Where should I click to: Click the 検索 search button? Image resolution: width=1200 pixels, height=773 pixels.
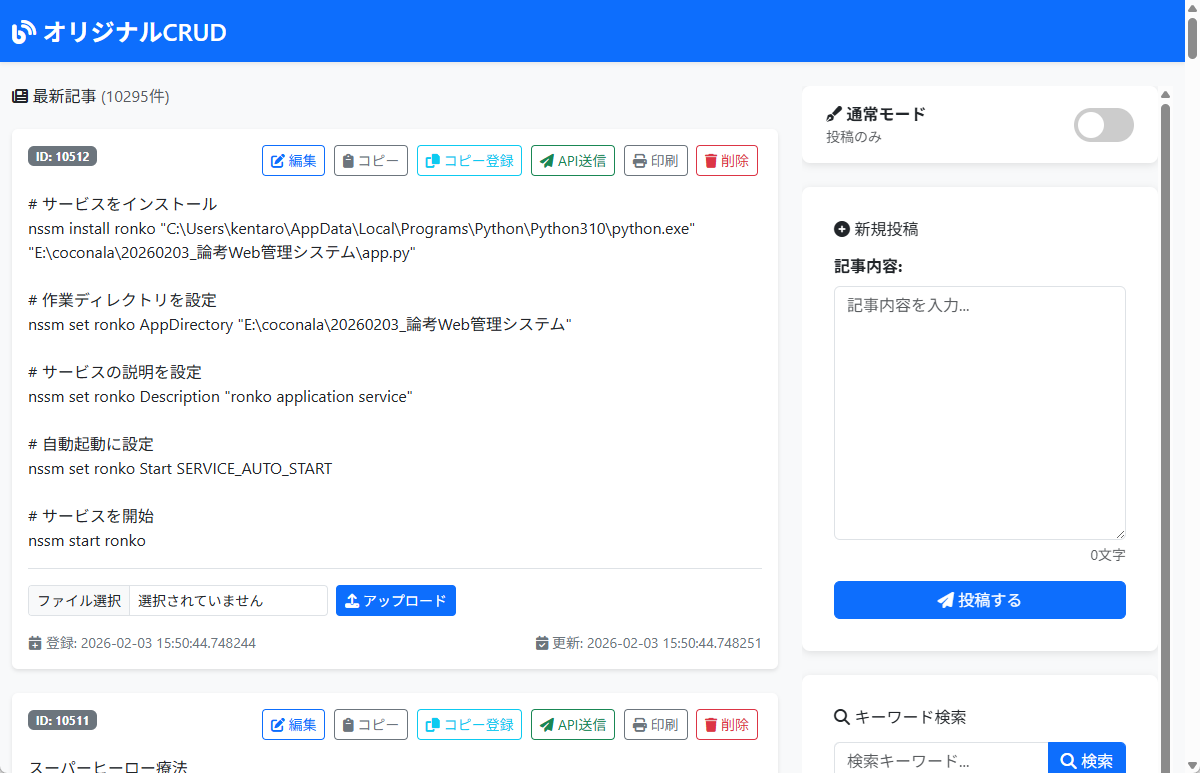tap(1086, 761)
